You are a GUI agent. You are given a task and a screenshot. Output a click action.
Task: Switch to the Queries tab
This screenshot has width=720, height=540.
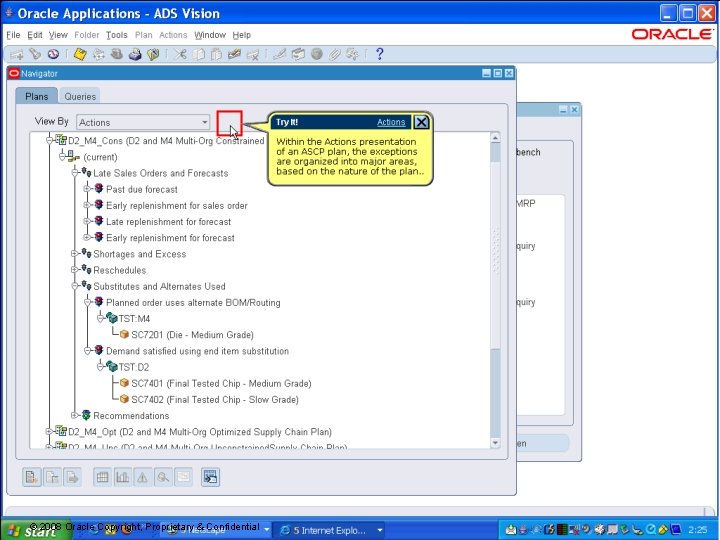click(x=80, y=96)
